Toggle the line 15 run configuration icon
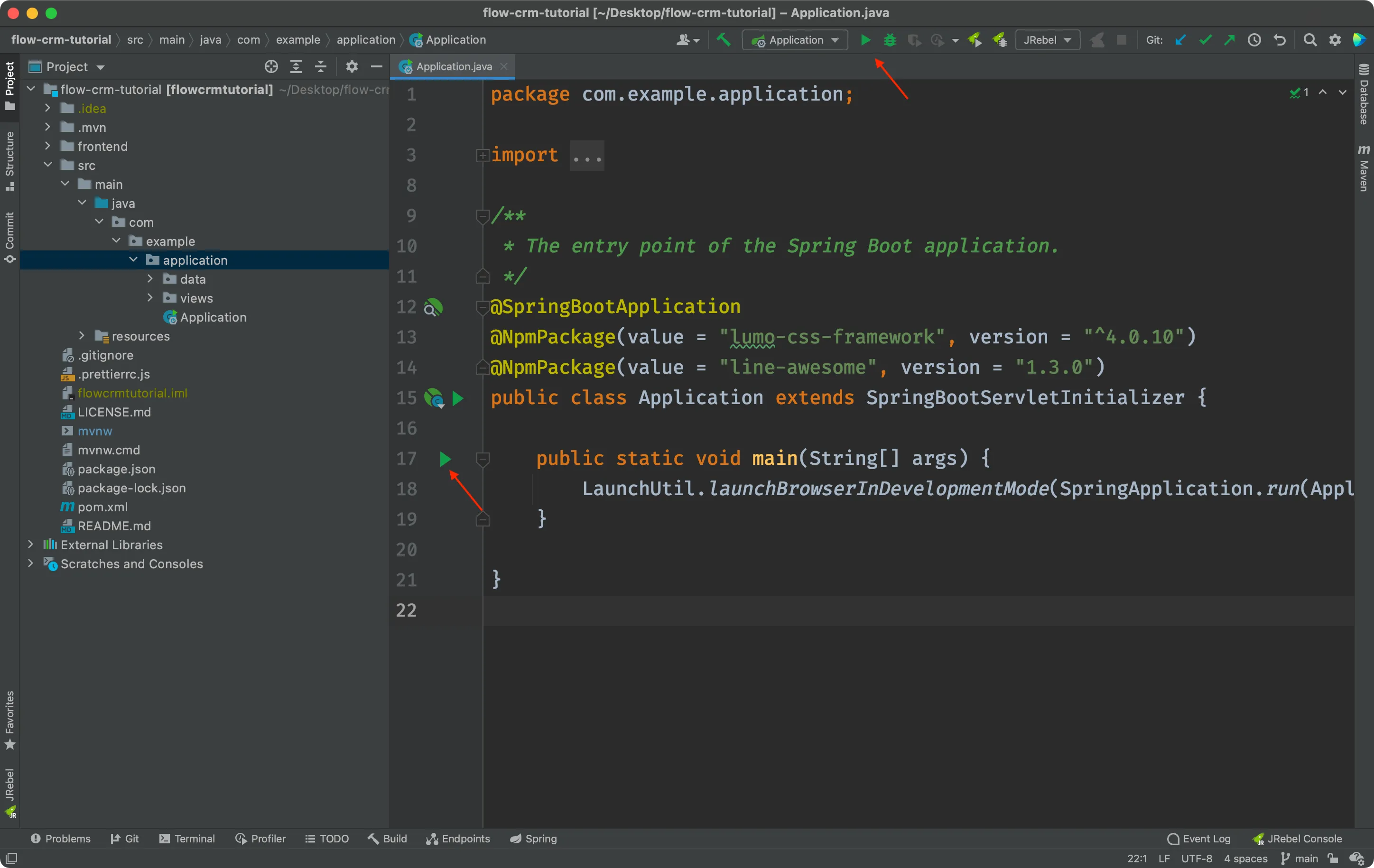The height and width of the screenshot is (868, 1374). coord(458,397)
